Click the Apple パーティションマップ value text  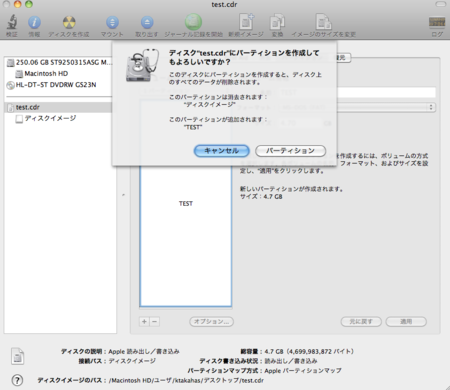303,371
